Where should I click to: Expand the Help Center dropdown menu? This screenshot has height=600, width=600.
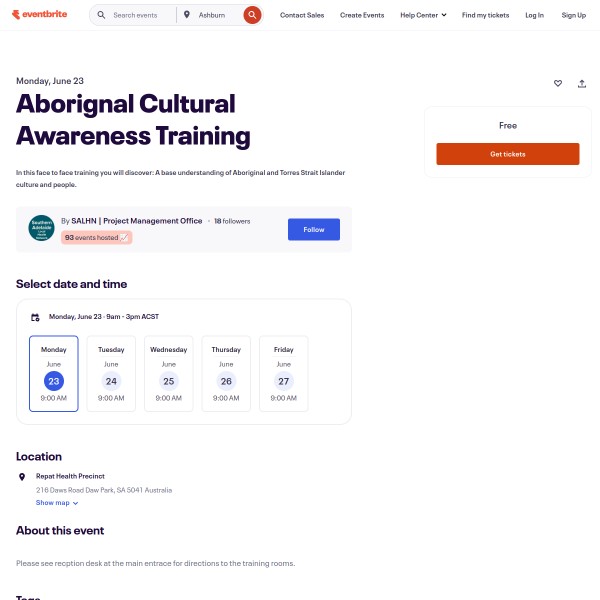point(423,15)
